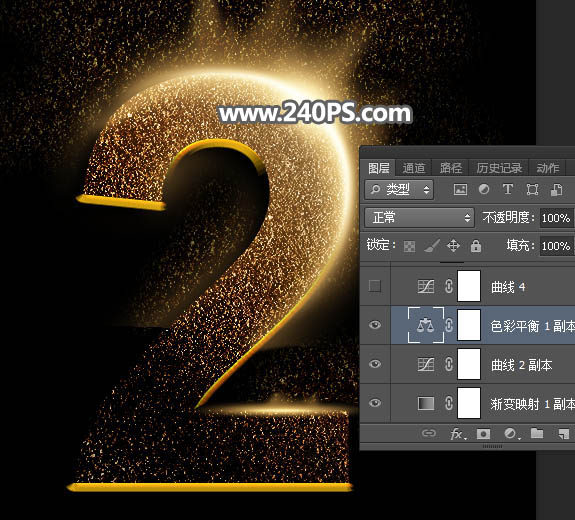
Task: Select the 曲线 4 layer mask thumbnail
Action: (x=469, y=286)
